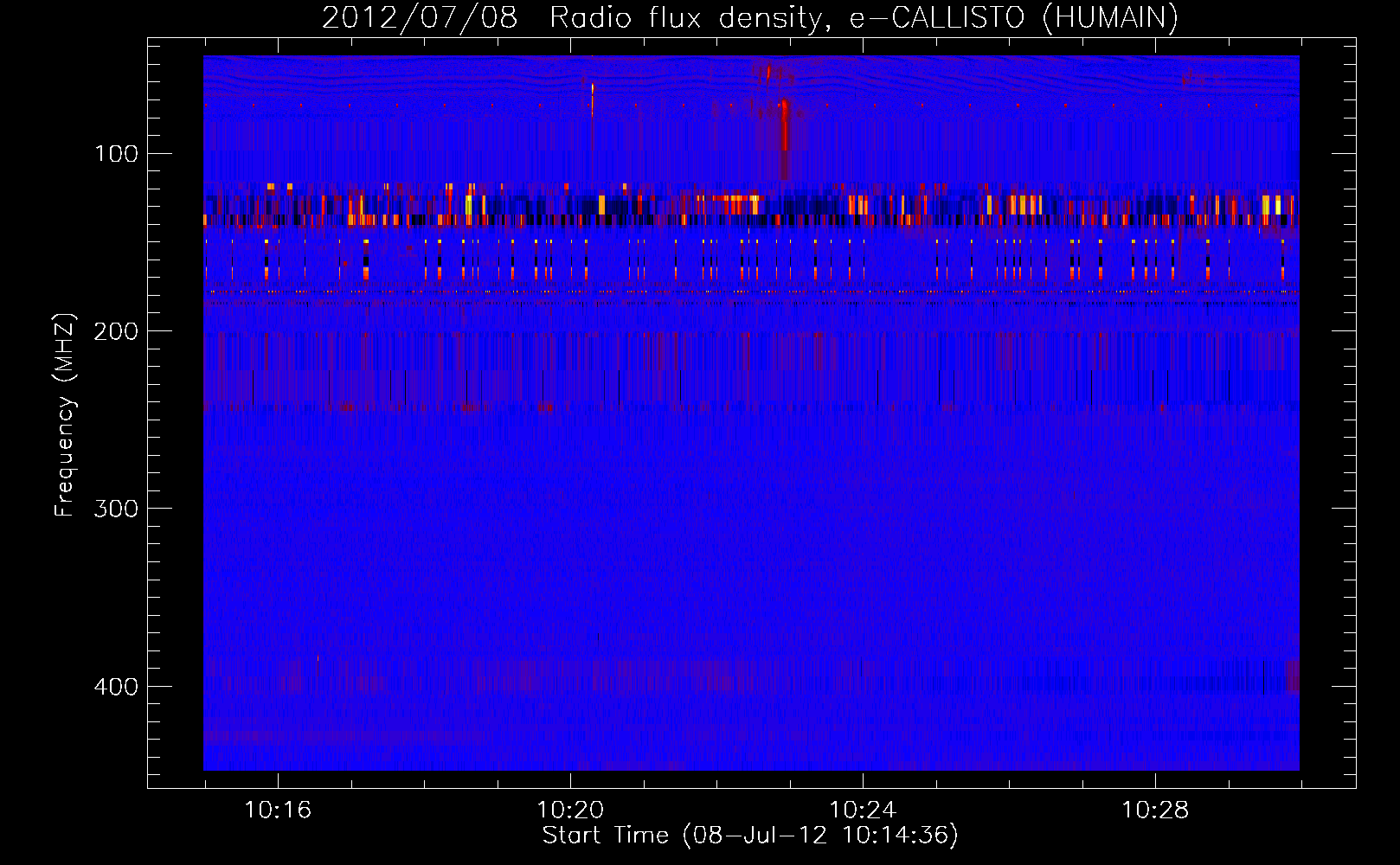Click the 'Start Time (08-Jul-12 10:14:36)' axis label
The width and height of the screenshot is (1400, 865).
pos(750,836)
